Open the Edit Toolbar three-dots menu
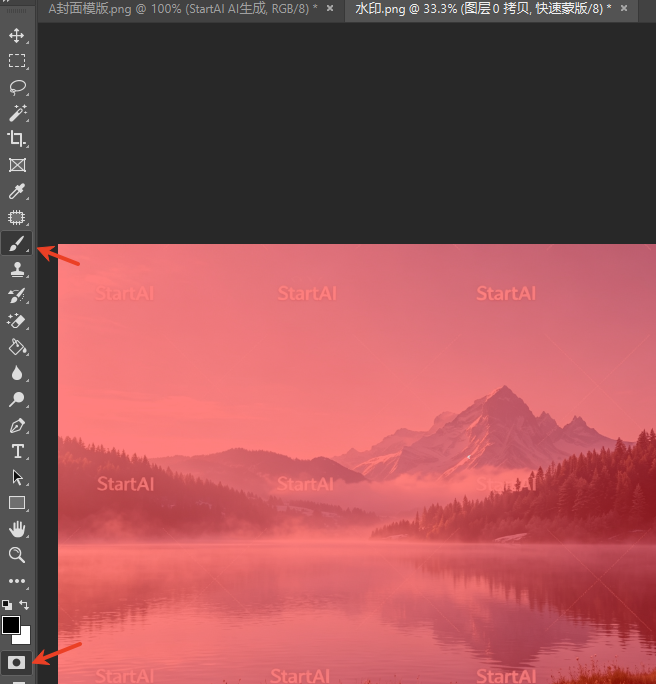 pos(17,581)
